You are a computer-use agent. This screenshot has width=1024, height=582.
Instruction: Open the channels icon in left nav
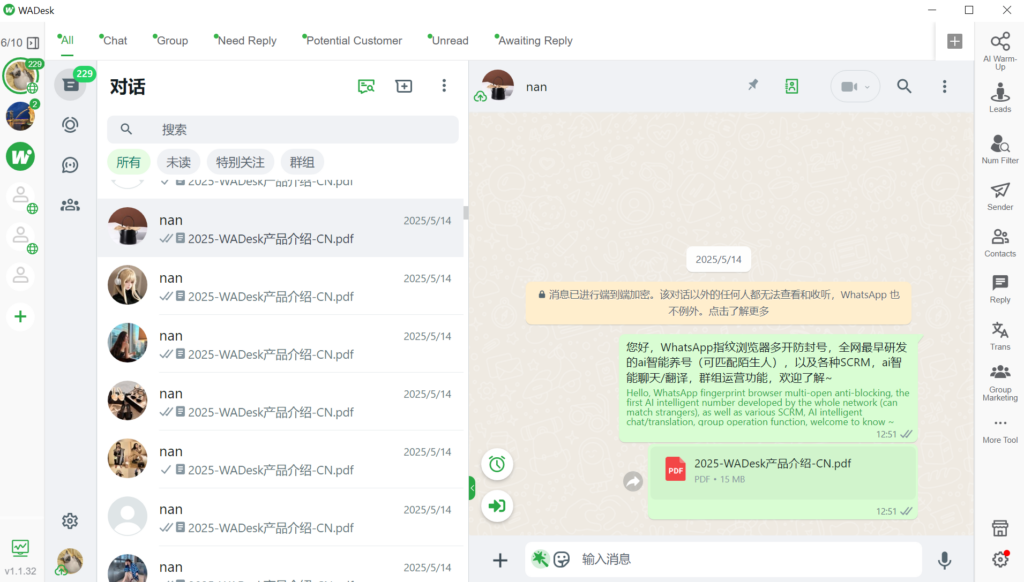click(70, 165)
